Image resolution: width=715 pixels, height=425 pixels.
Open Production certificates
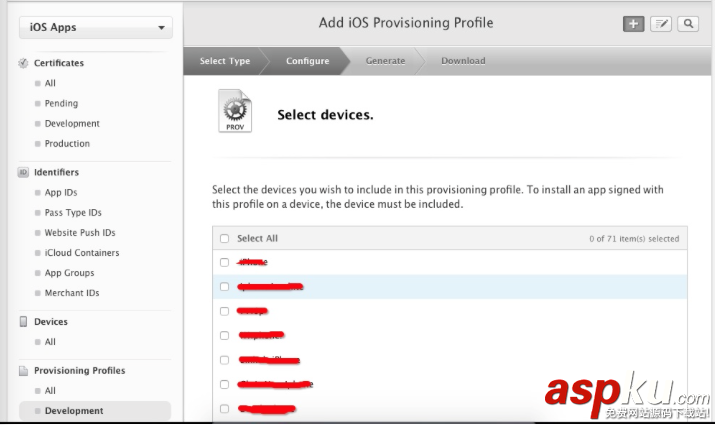(67, 143)
